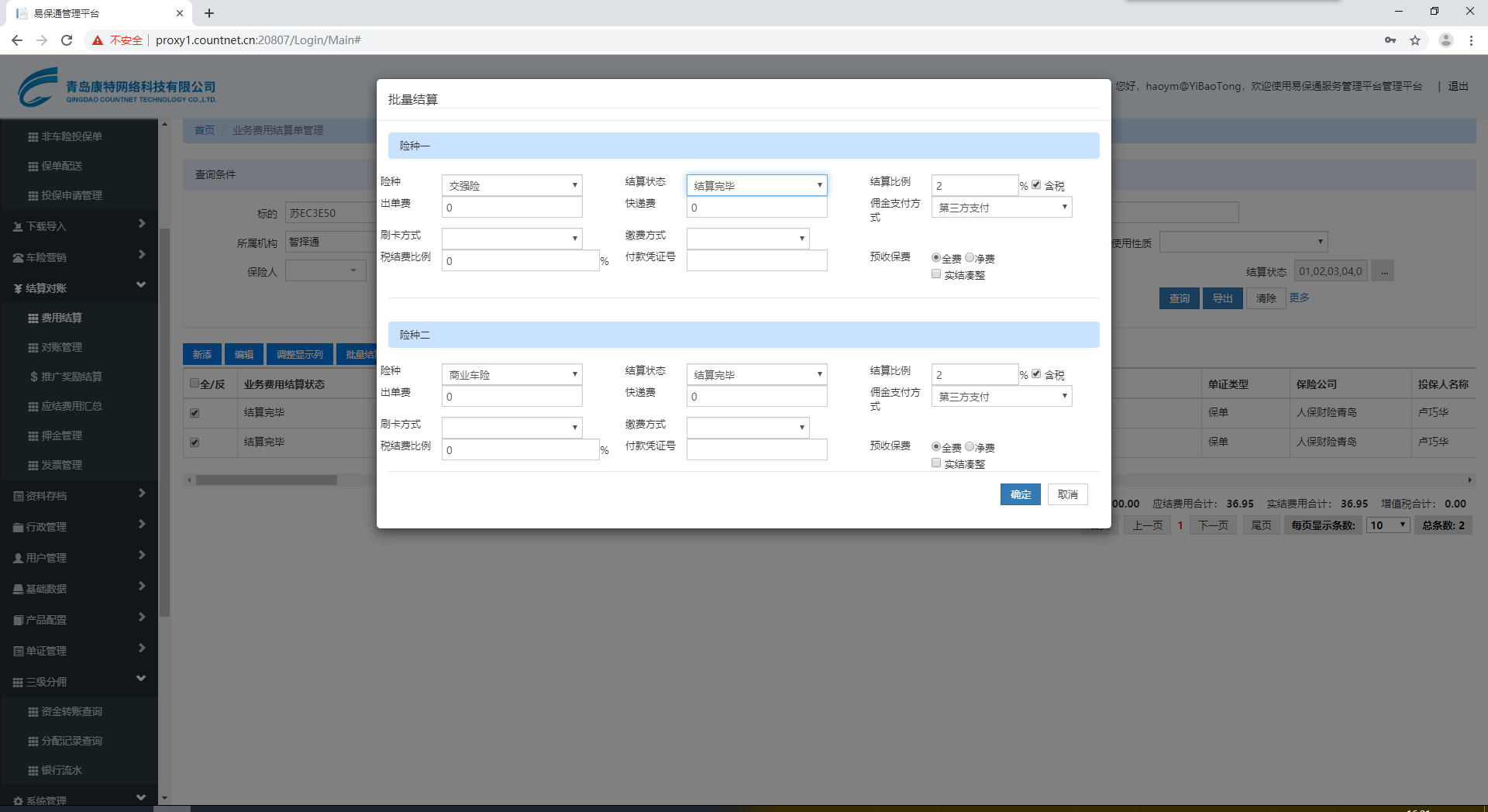Viewport: 1488px width, 812px height.
Task: Click 付款凭证号 input in 险种一
Action: (757, 260)
